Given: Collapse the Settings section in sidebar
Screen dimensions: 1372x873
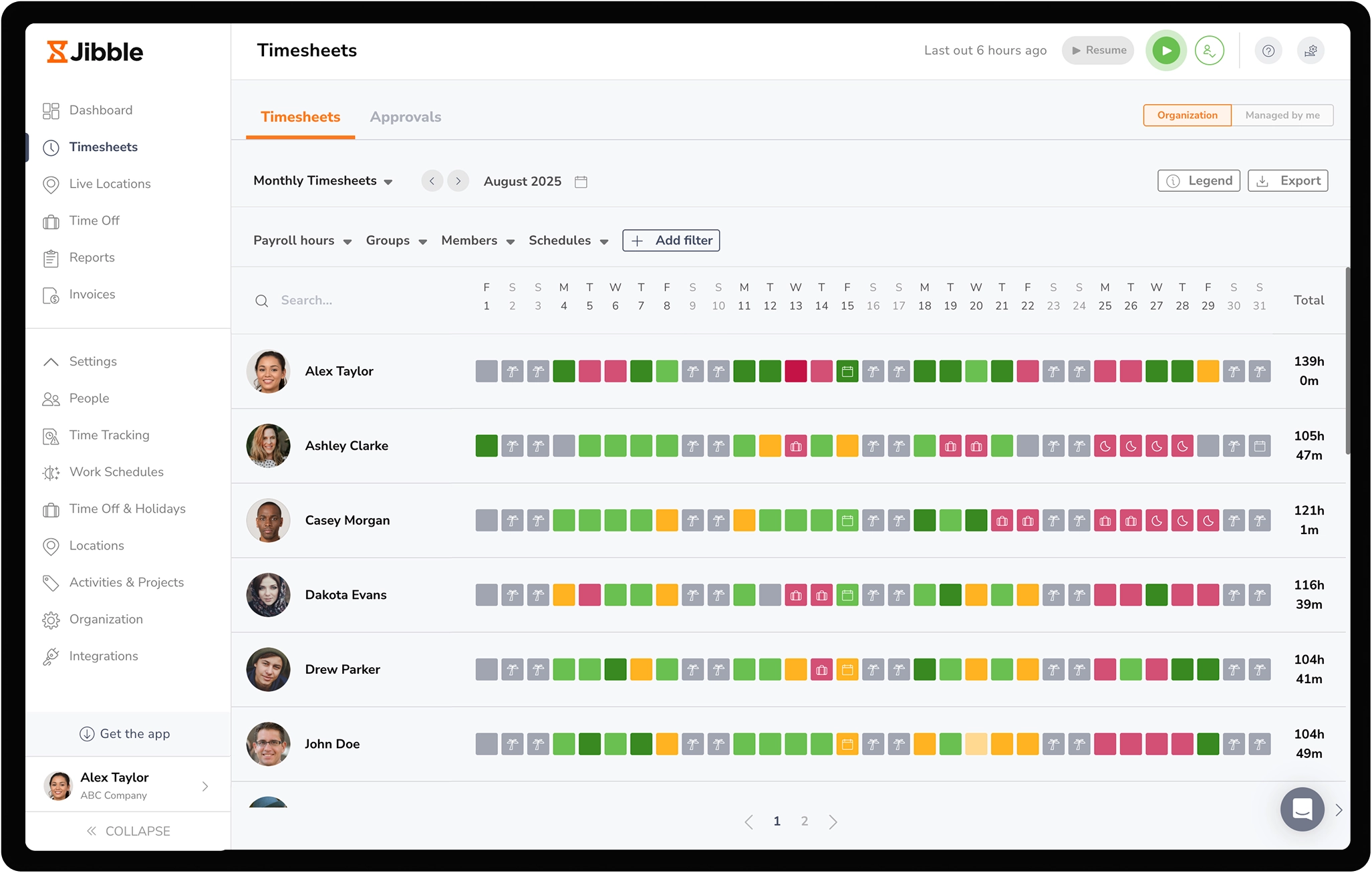Looking at the screenshot, I should (51, 362).
